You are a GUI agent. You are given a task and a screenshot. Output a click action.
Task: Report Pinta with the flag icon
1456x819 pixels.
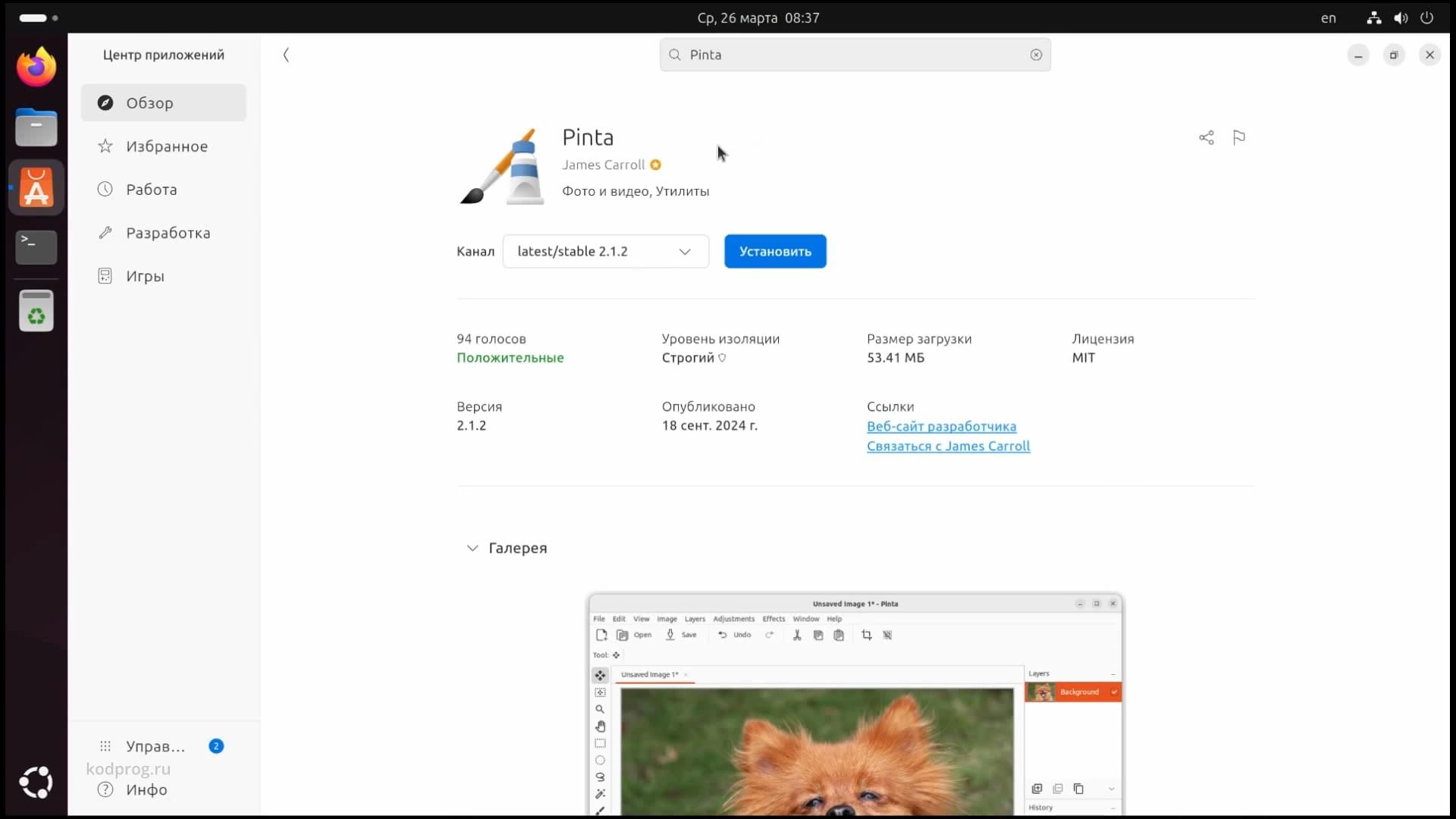[x=1239, y=137]
